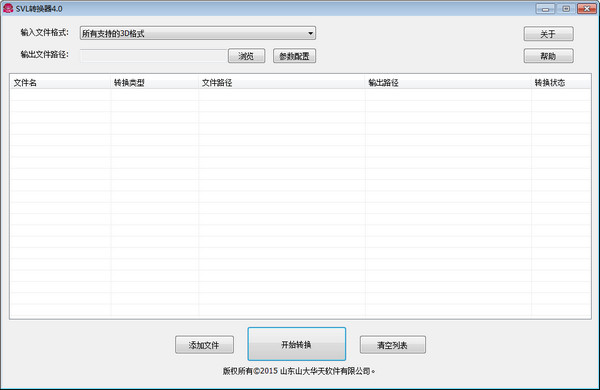
Task: Maximize the SVL converter window
Action: tap(566, 8)
